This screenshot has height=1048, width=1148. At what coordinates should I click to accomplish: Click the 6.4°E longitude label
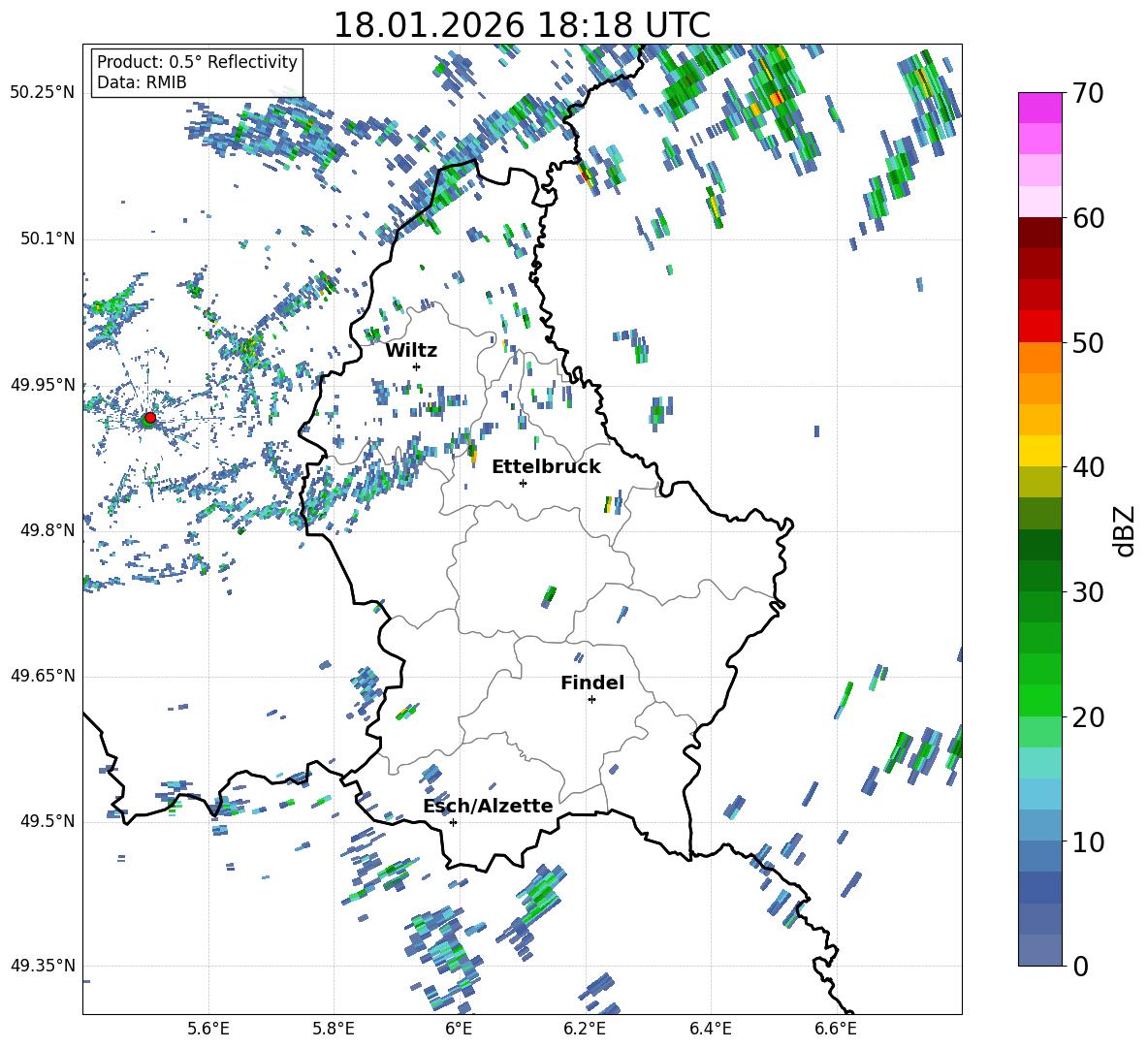[x=710, y=1029]
